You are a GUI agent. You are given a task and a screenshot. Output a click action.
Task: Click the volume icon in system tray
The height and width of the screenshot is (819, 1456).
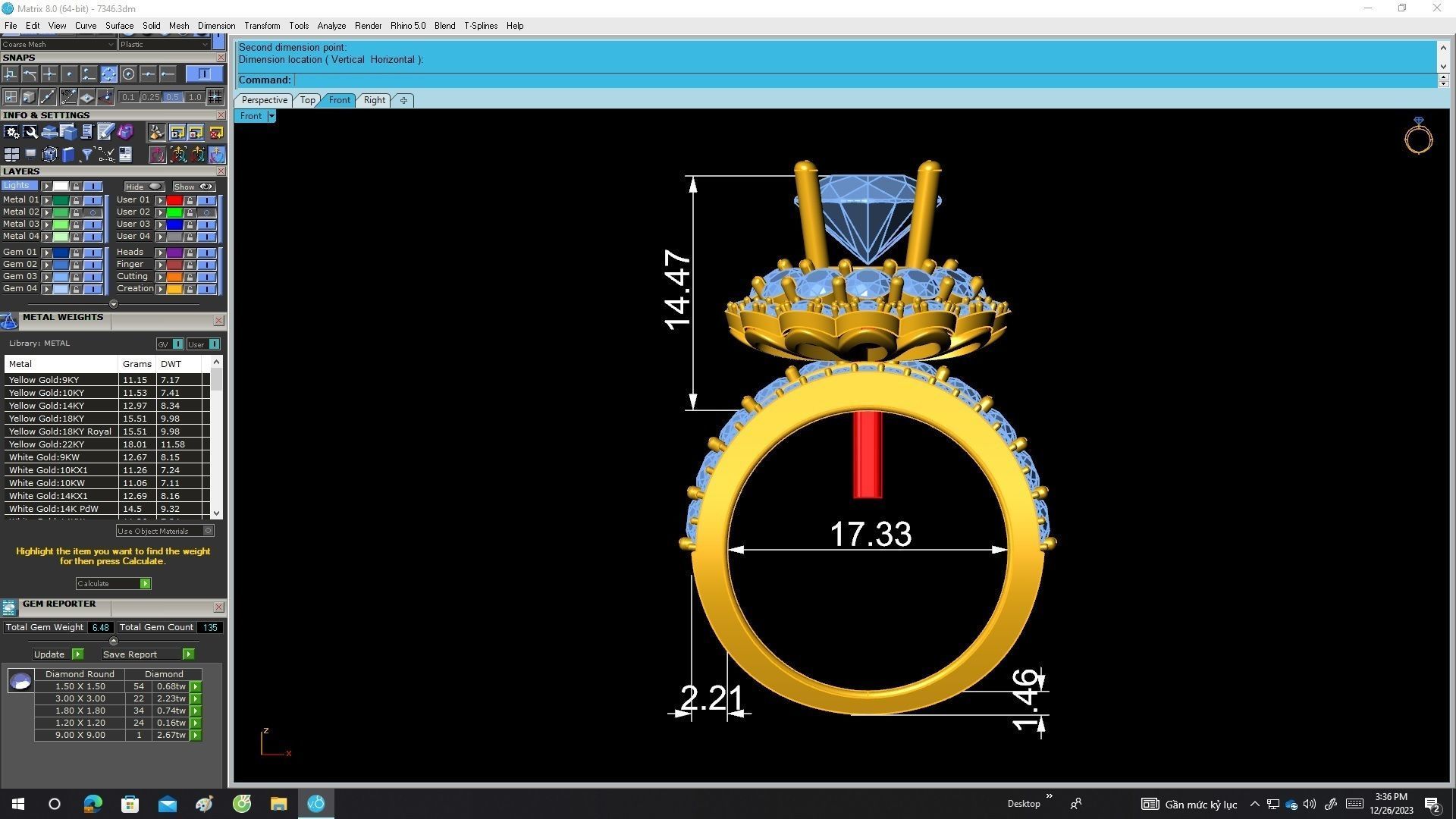1310,804
